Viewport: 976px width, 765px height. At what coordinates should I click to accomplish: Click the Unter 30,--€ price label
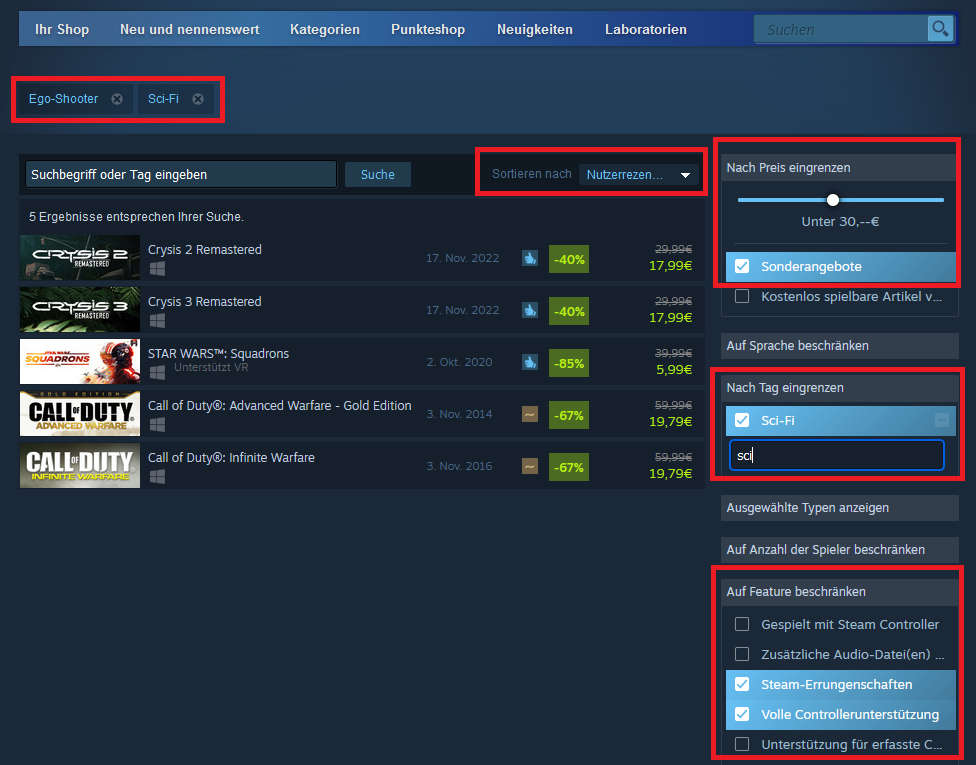tap(840, 222)
